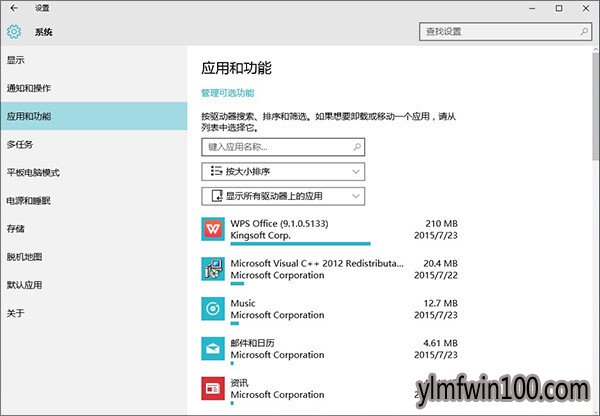The image size is (600, 416).
Task: Click the back arrow in title bar
Action: [x=14, y=8]
